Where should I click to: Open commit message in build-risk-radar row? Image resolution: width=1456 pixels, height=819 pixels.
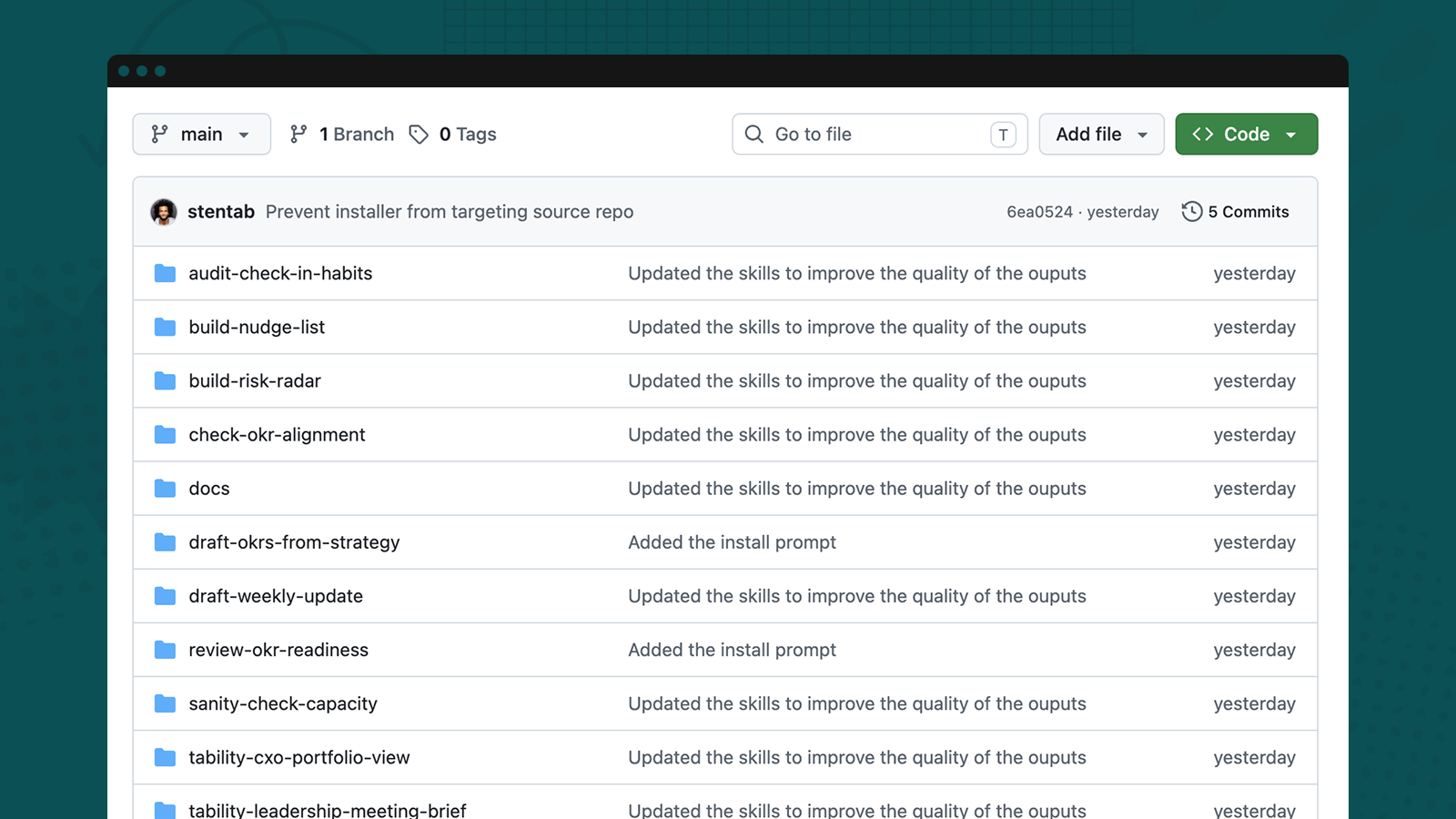pos(857,380)
